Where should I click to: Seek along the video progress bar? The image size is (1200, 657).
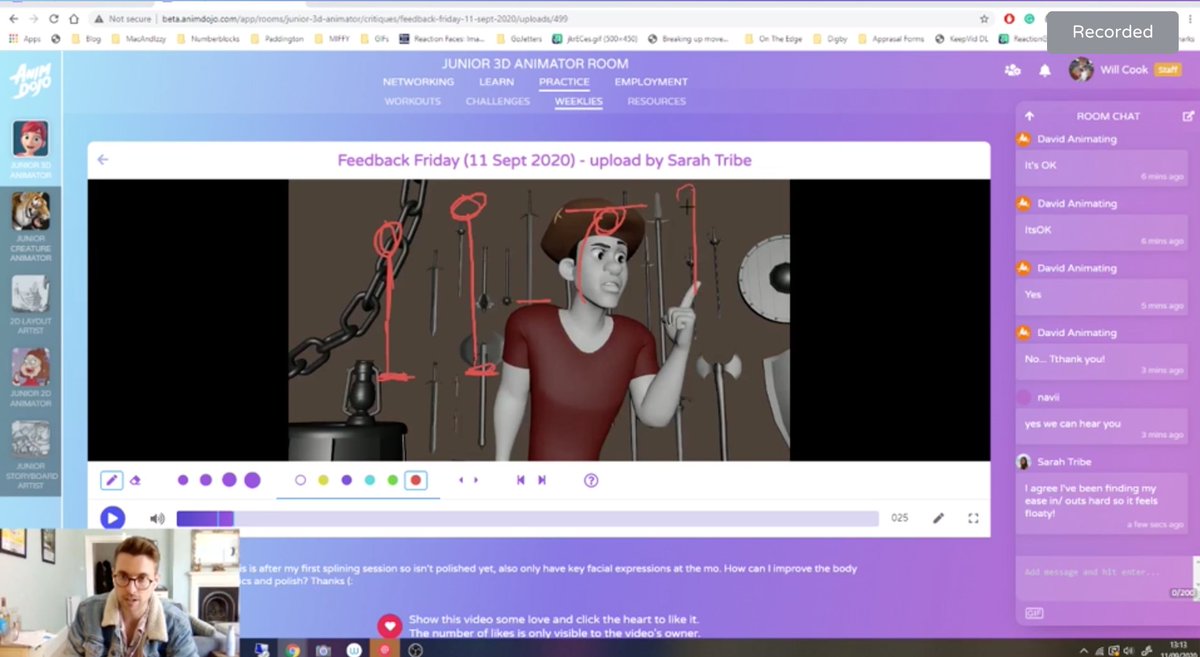pyautogui.click(x=527, y=518)
